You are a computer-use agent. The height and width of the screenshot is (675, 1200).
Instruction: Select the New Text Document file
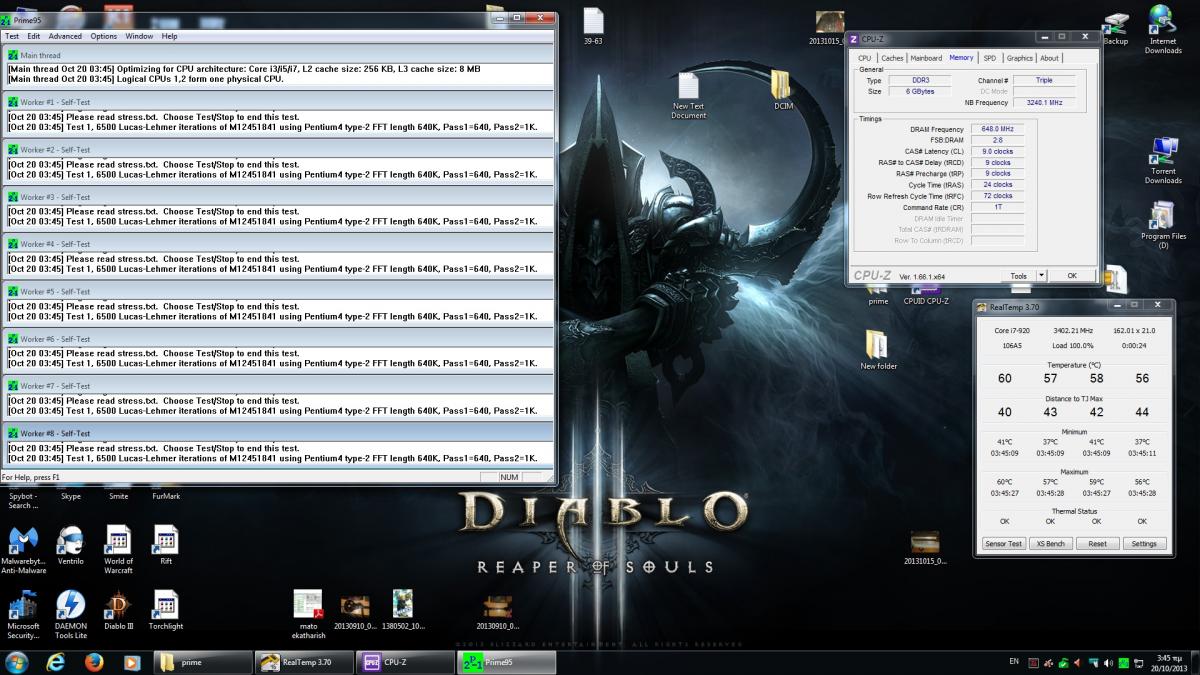[688, 96]
